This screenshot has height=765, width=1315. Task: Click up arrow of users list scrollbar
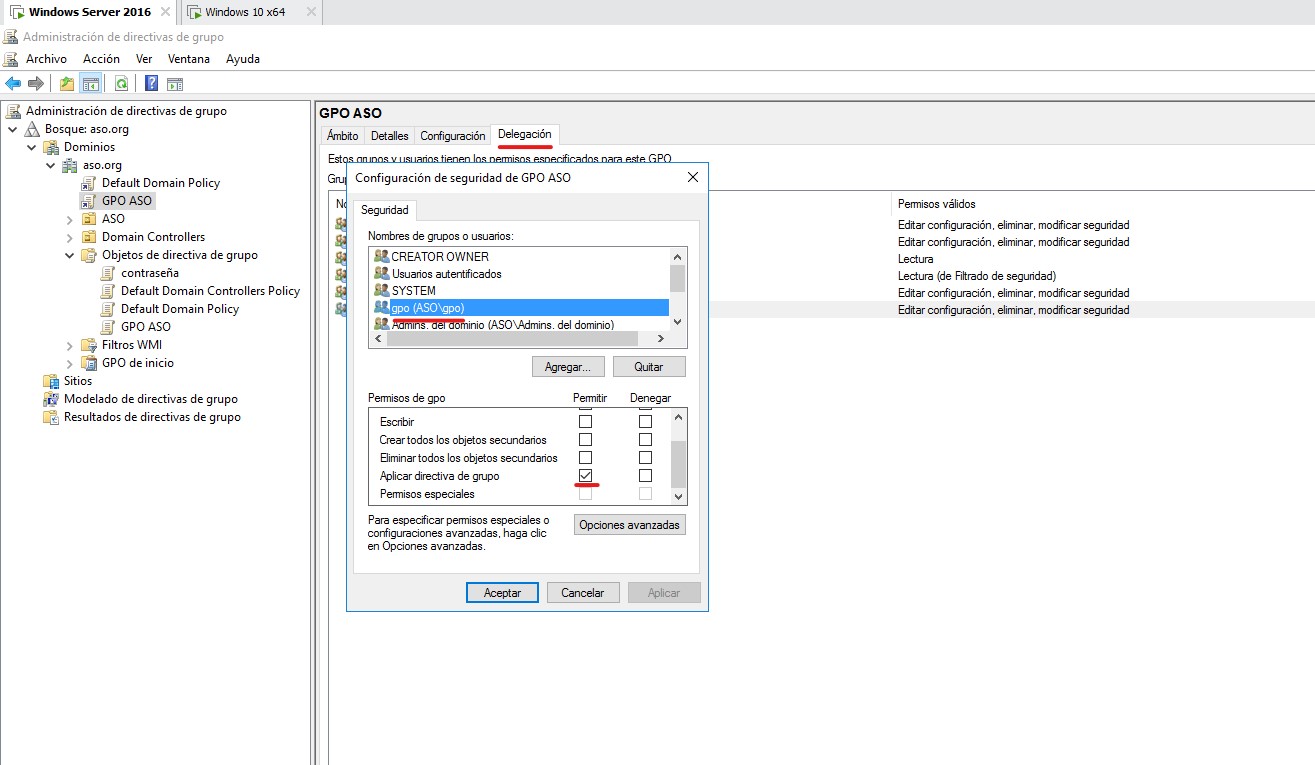coord(678,255)
